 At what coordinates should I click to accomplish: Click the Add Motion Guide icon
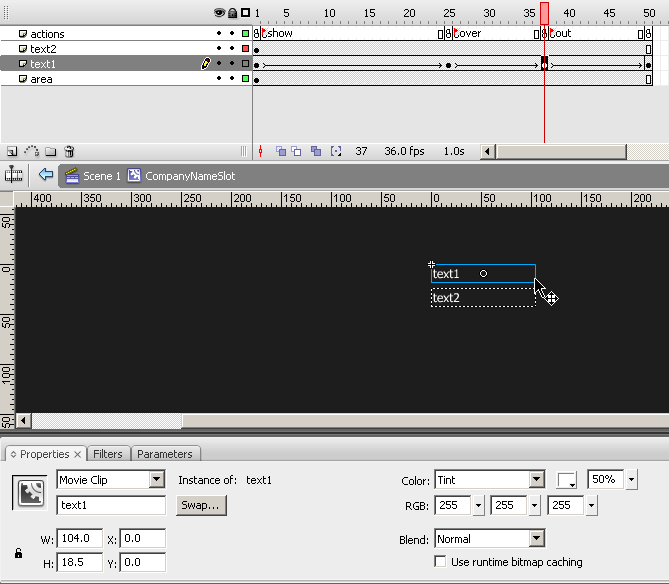pyautogui.click(x=31, y=152)
